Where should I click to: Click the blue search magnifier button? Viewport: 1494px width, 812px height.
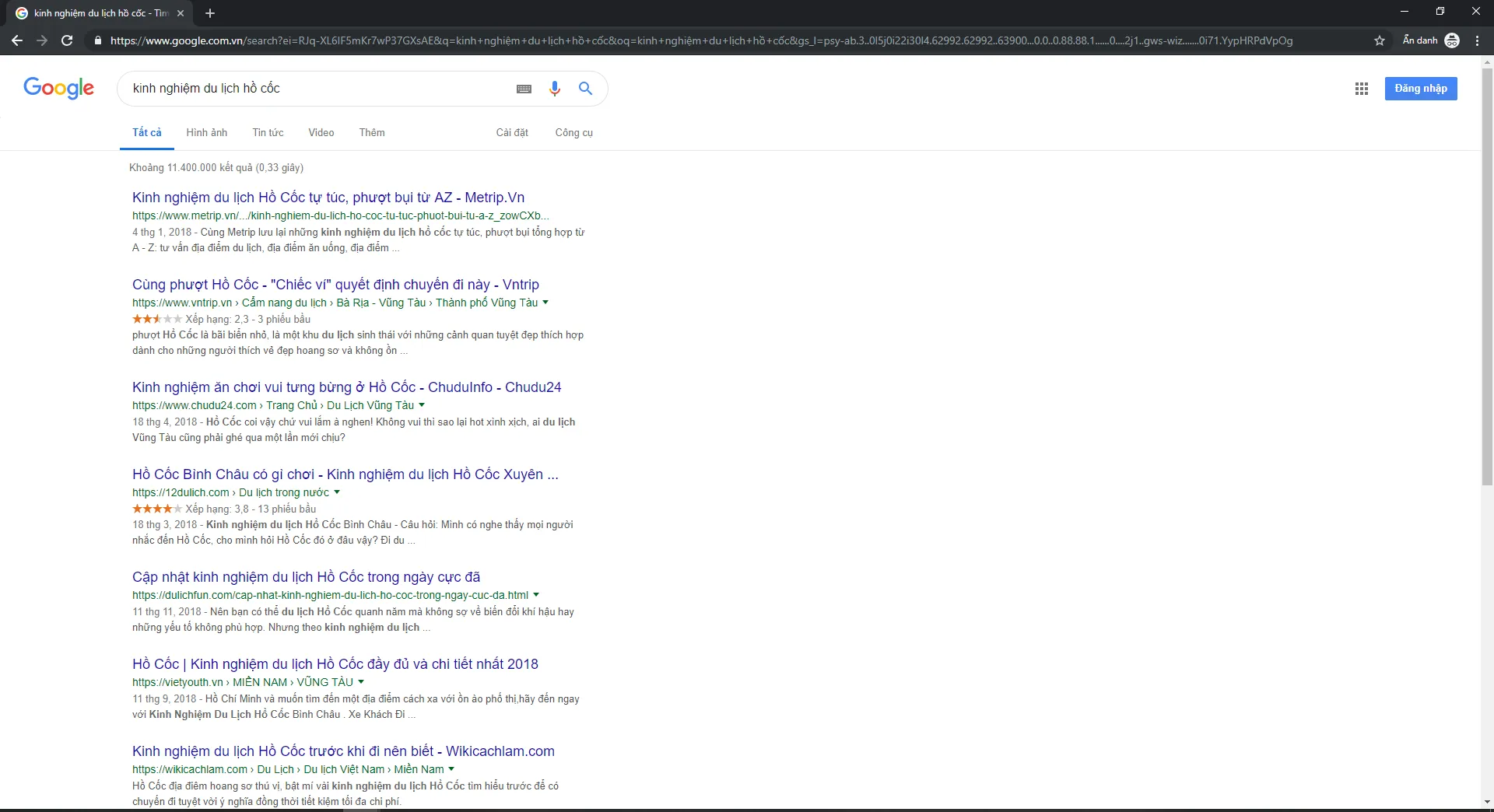[585, 89]
